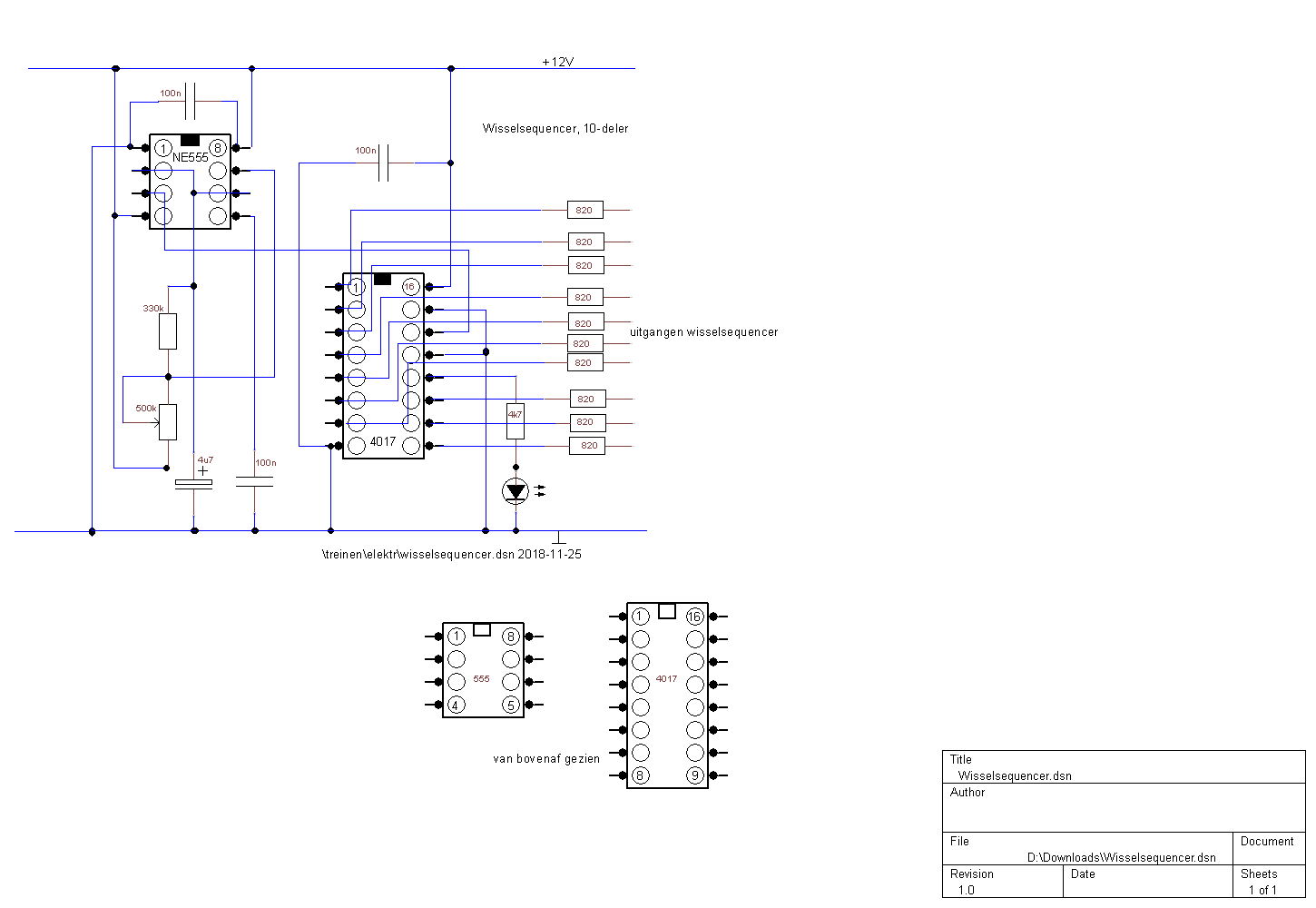Image resolution: width=1316 pixels, height=908 pixels.
Task: Select the 4u7 electrolytic capacitor
Action: pos(193,483)
